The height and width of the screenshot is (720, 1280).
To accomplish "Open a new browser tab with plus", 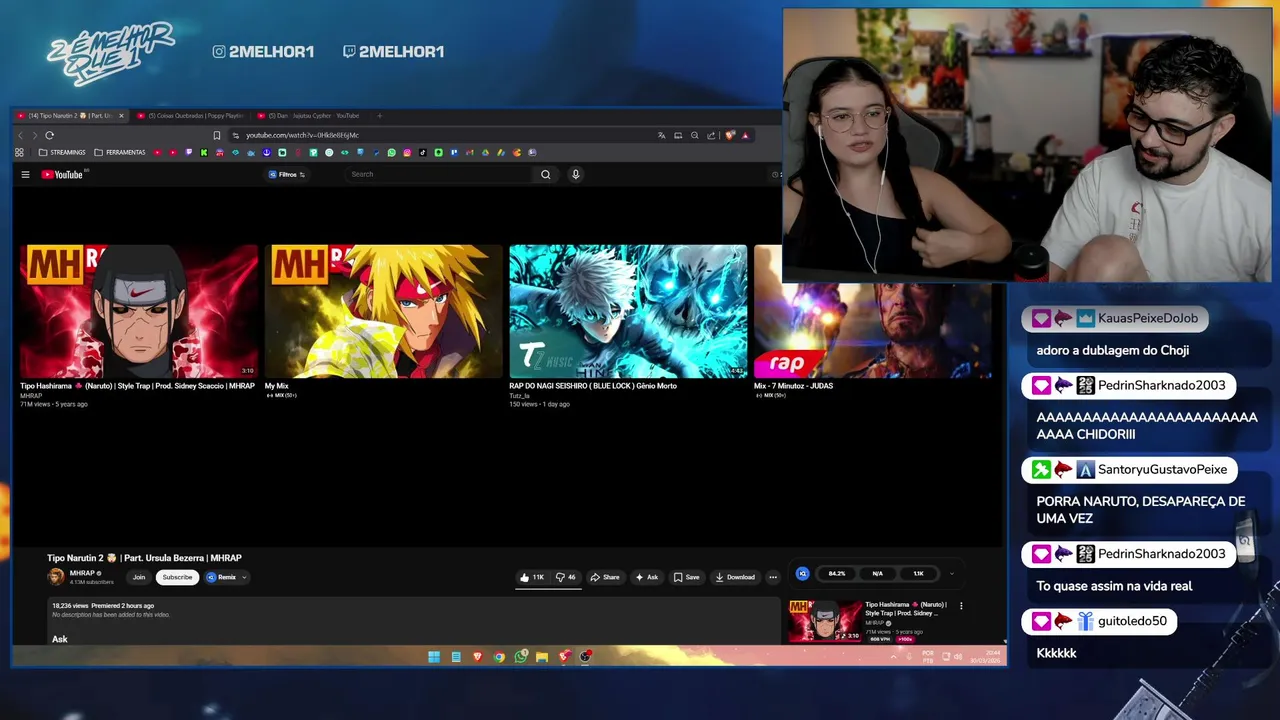I will [x=379, y=116].
